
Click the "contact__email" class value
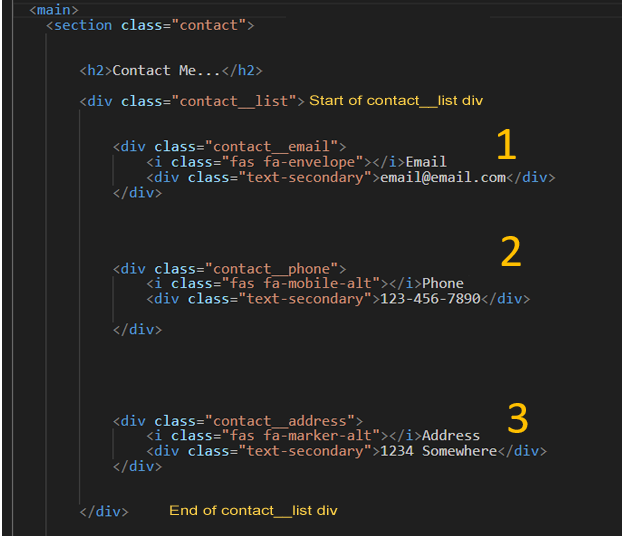[x=274, y=146]
